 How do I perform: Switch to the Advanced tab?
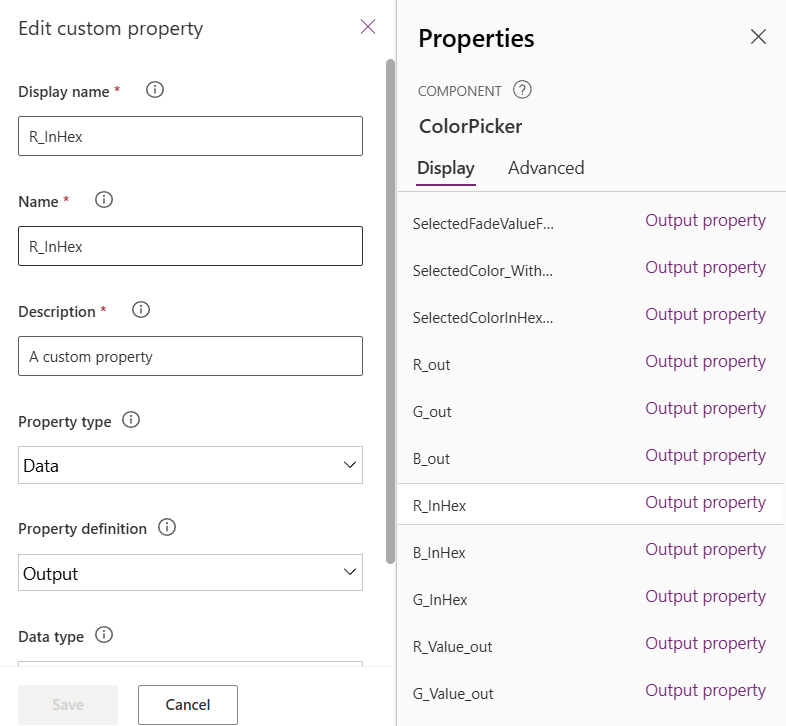(x=546, y=168)
